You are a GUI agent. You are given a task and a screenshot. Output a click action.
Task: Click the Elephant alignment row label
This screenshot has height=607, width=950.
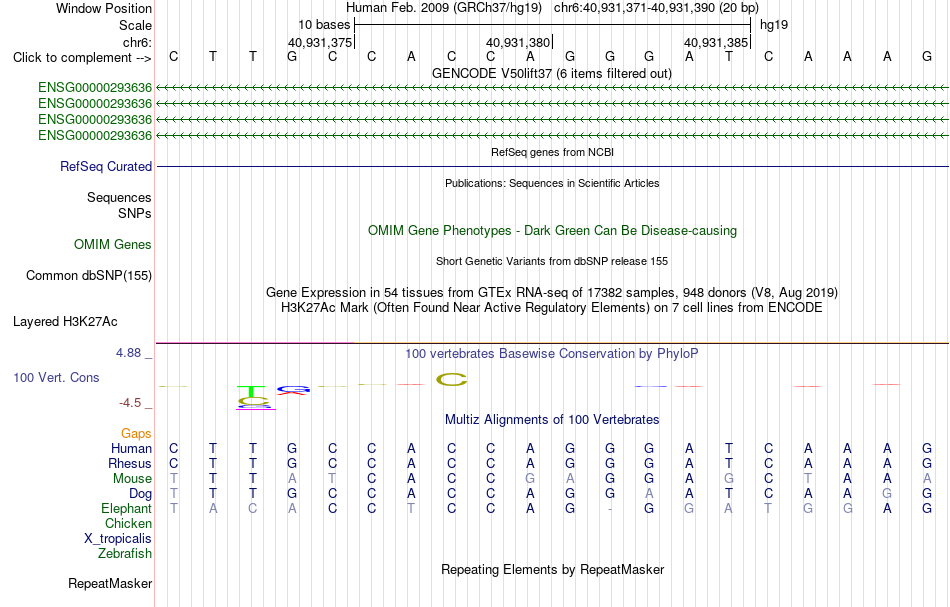(x=126, y=509)
